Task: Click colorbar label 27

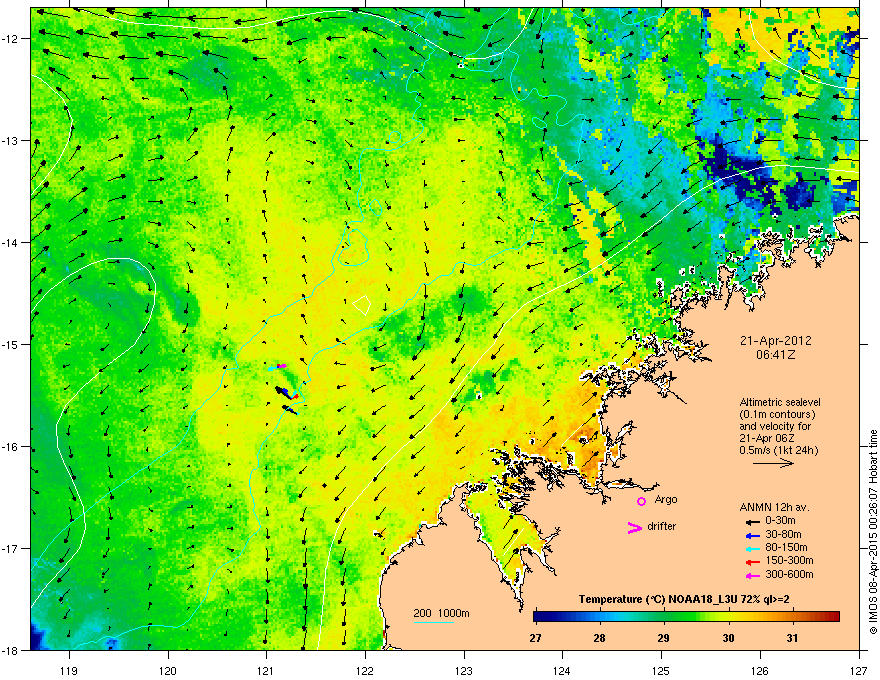Action: [535, 638]
